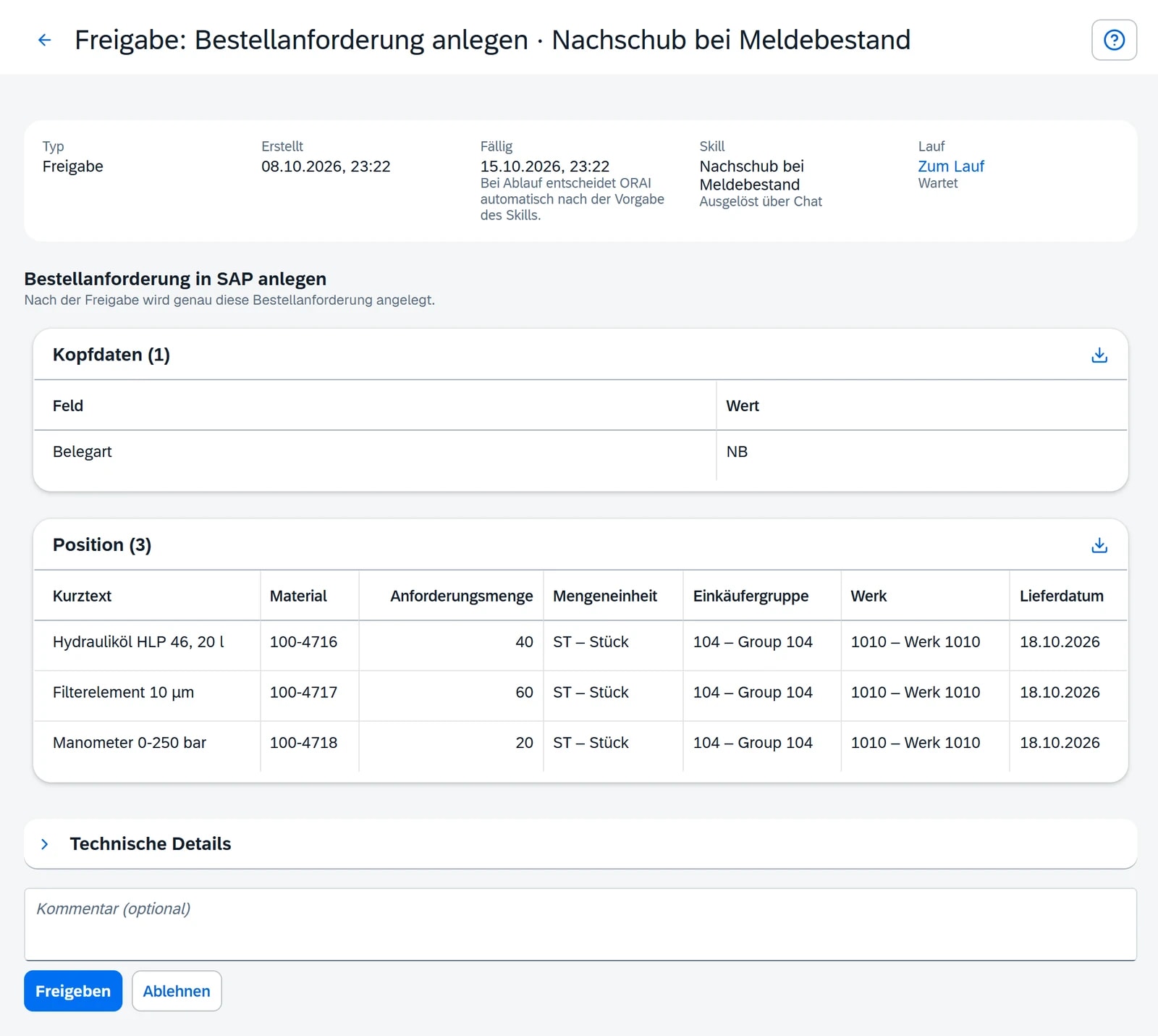Click quantity 40 for Hydrauliköl

[x=524, y=642]
